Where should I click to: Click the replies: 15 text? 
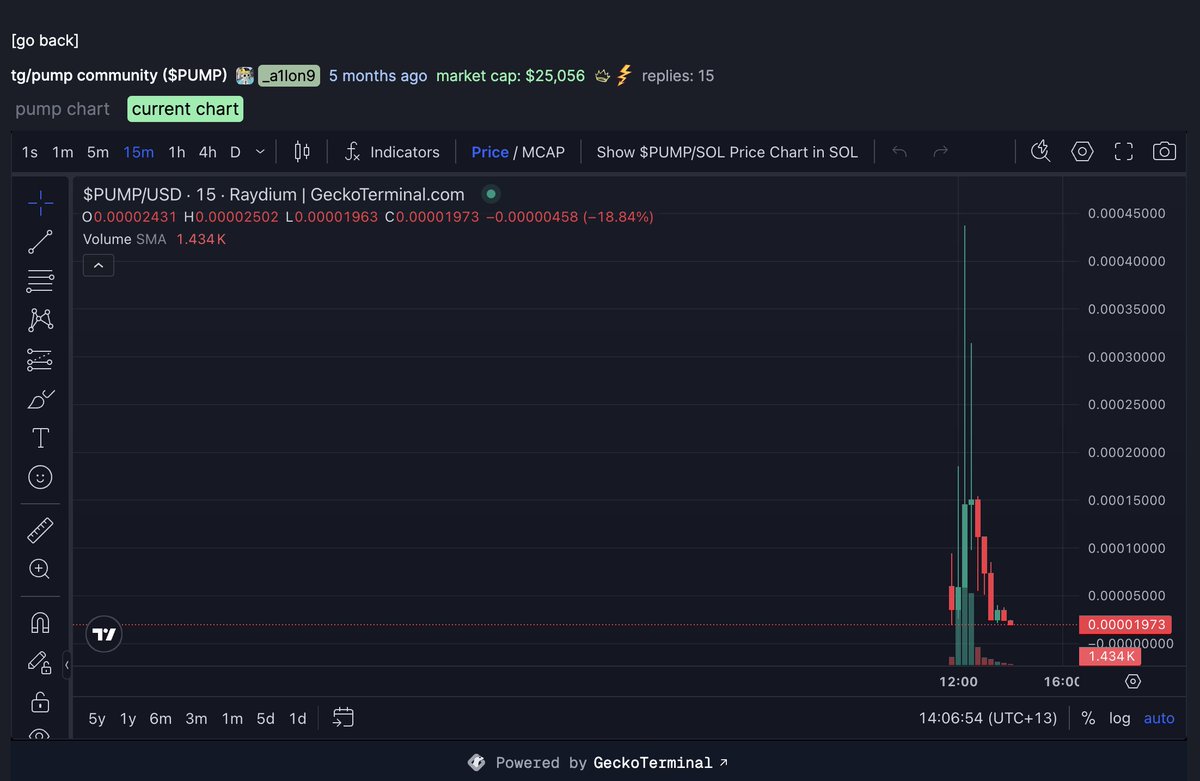pos(678,75)
